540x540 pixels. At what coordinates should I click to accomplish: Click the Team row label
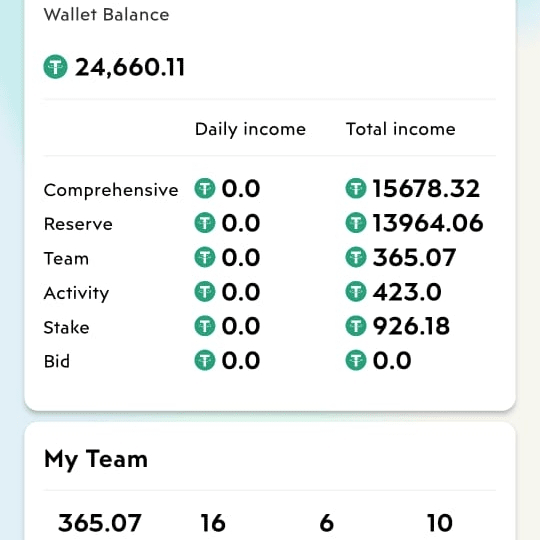pos(66,259)
